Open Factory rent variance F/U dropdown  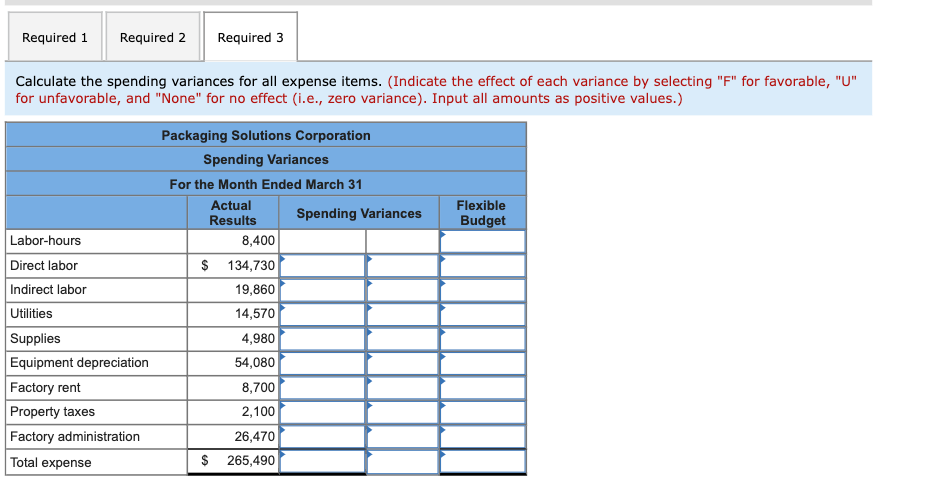(402, 388)
